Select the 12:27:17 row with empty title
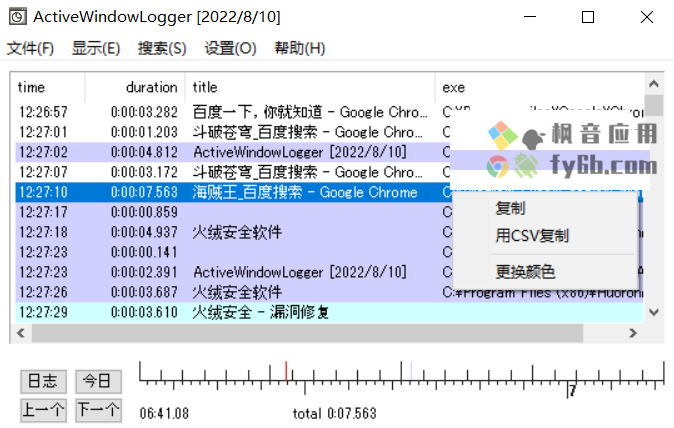 (329, 212)
